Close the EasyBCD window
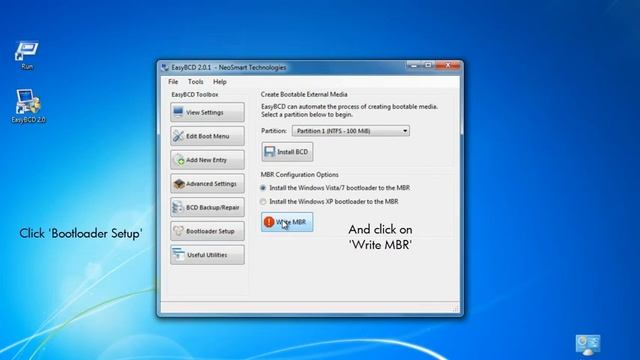This screenshot has height=360, width=640. click(448, 65)
